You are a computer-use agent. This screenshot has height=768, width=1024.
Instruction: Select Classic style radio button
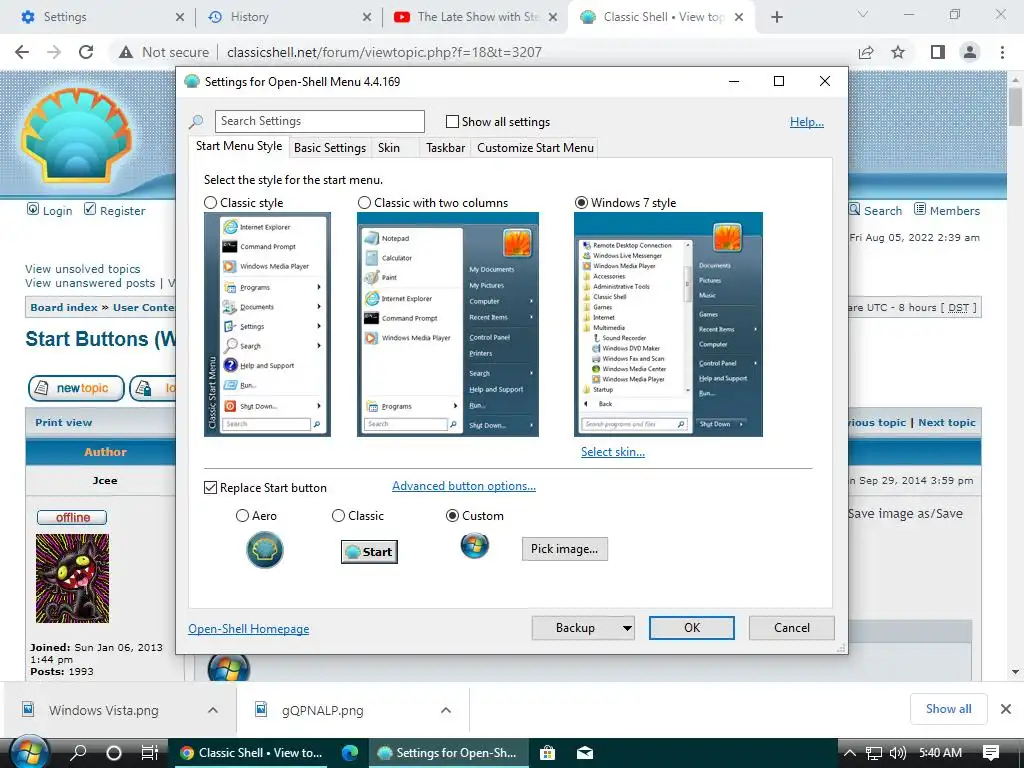[x=210, y=202]
